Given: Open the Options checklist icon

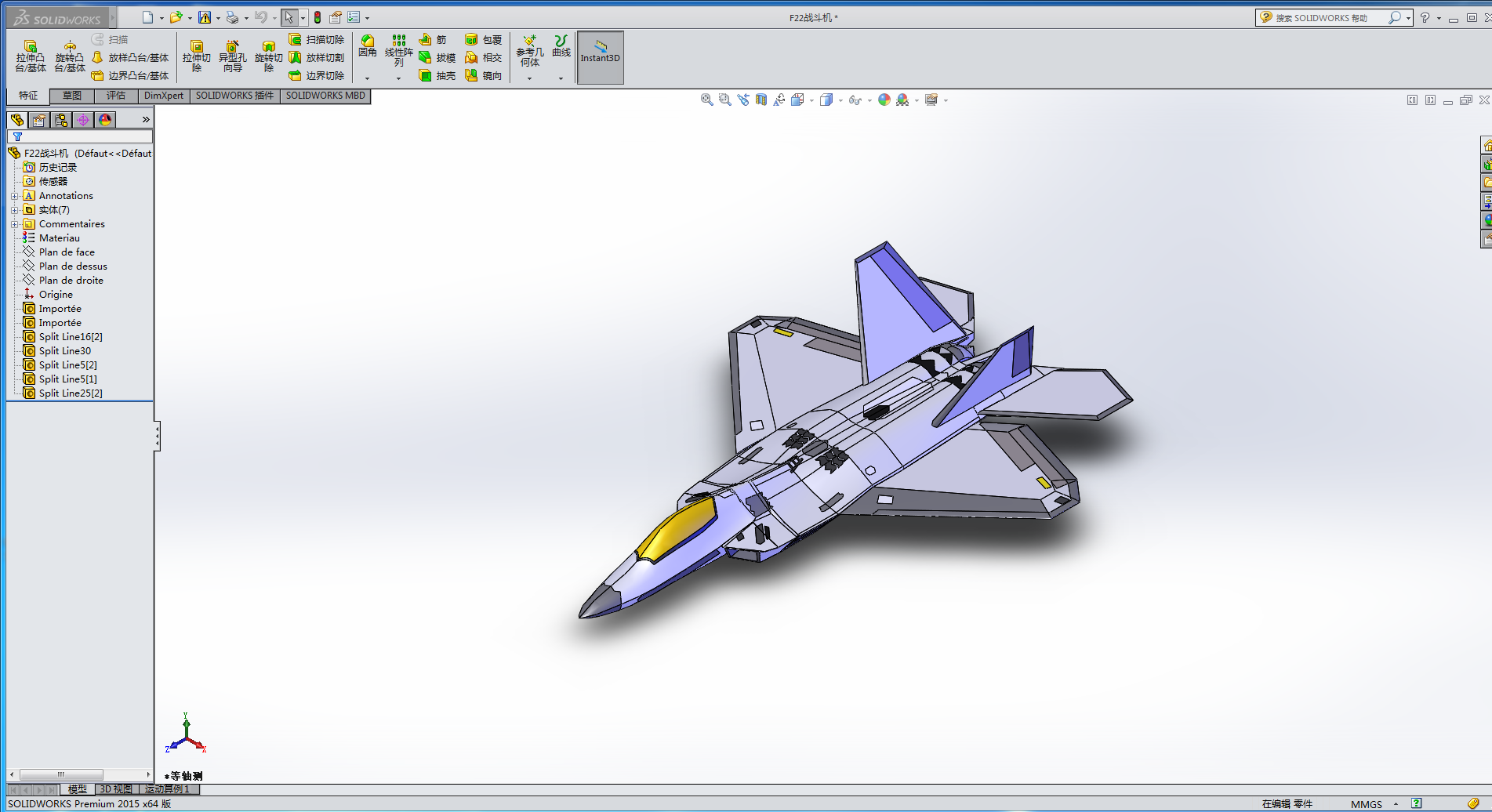Looking at the screenshot, I should [354, 17].
